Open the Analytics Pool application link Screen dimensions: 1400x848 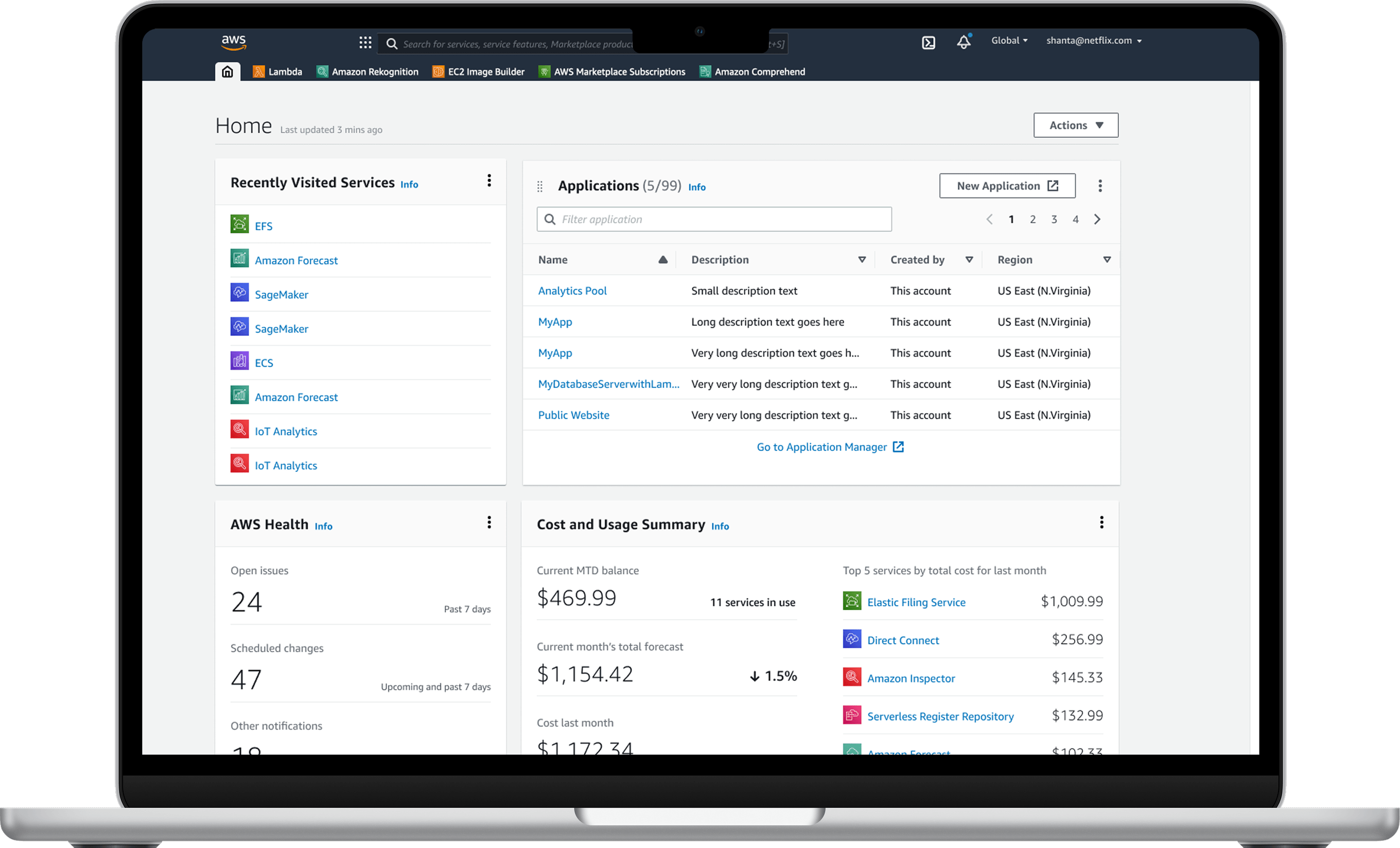[x=572, y=291]
